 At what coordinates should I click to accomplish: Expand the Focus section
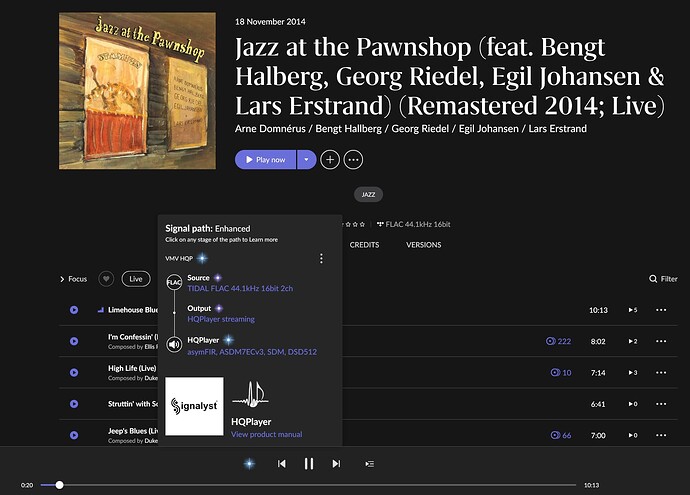(x=73, y=279)
